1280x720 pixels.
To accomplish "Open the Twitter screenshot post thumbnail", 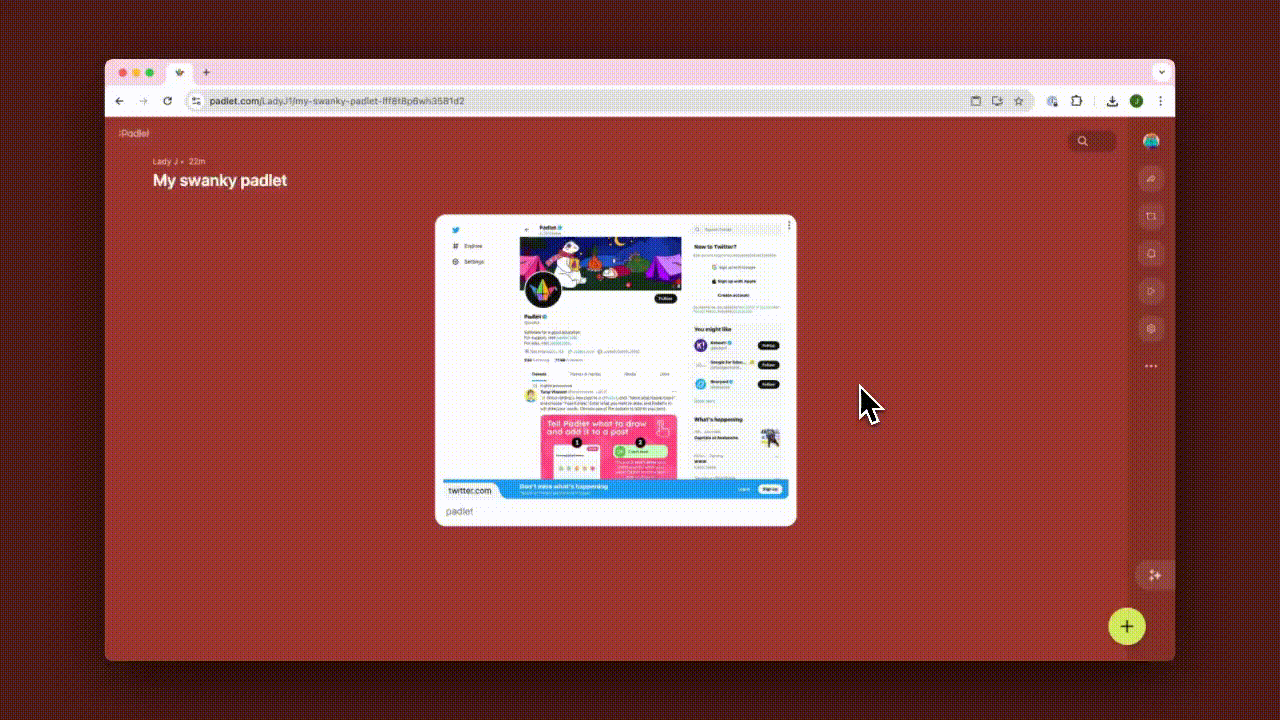I will (616, 359).
